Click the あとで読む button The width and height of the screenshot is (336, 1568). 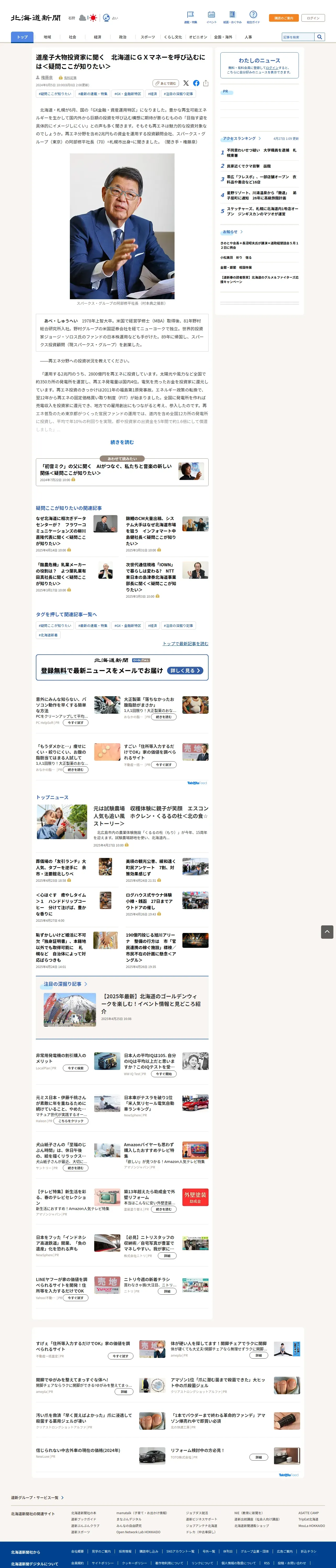166,83
